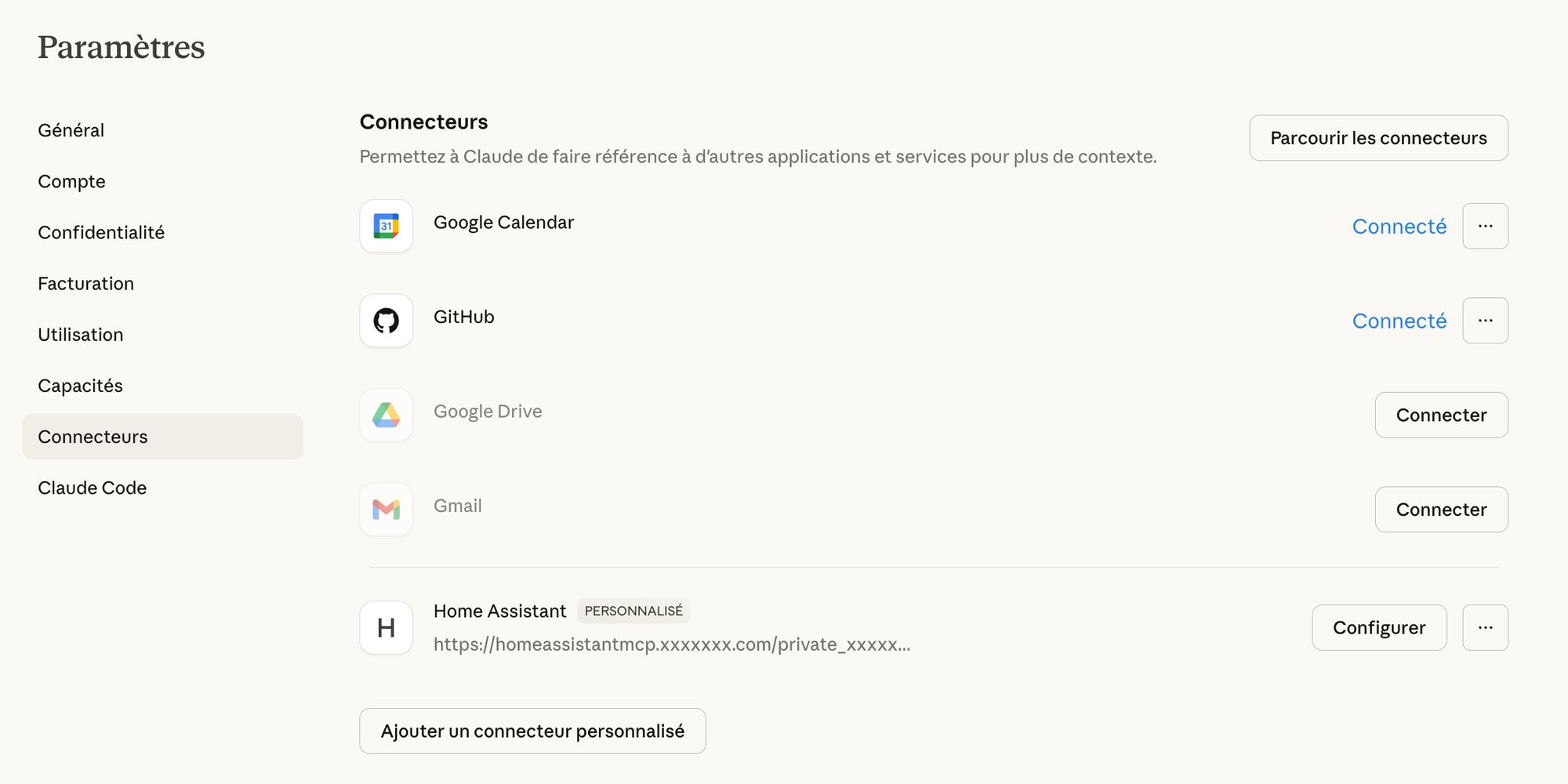
Task: Click the Google Drive icon
Action: pos(386,415)
